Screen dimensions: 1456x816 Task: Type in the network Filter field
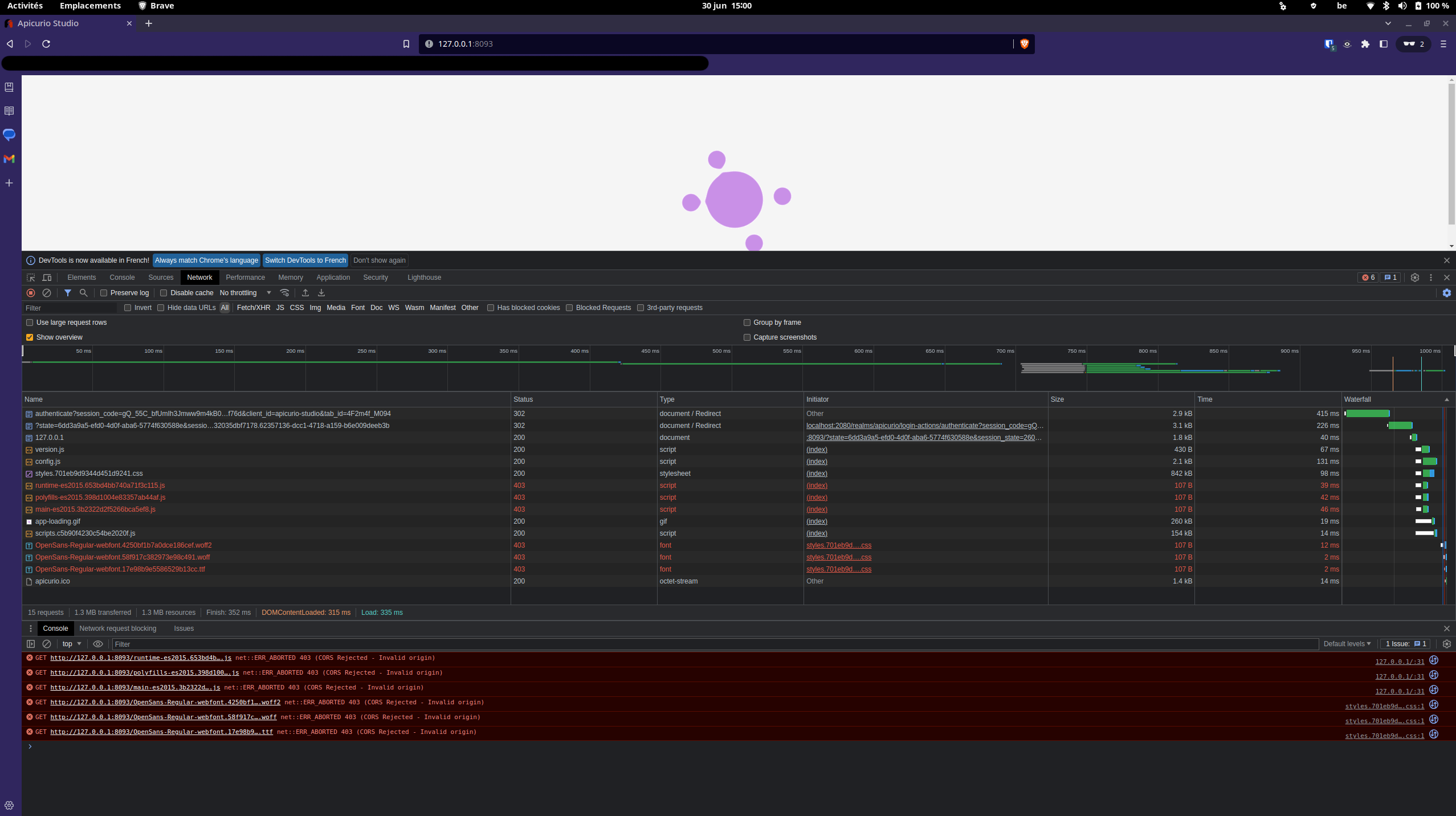click(68, 308)
